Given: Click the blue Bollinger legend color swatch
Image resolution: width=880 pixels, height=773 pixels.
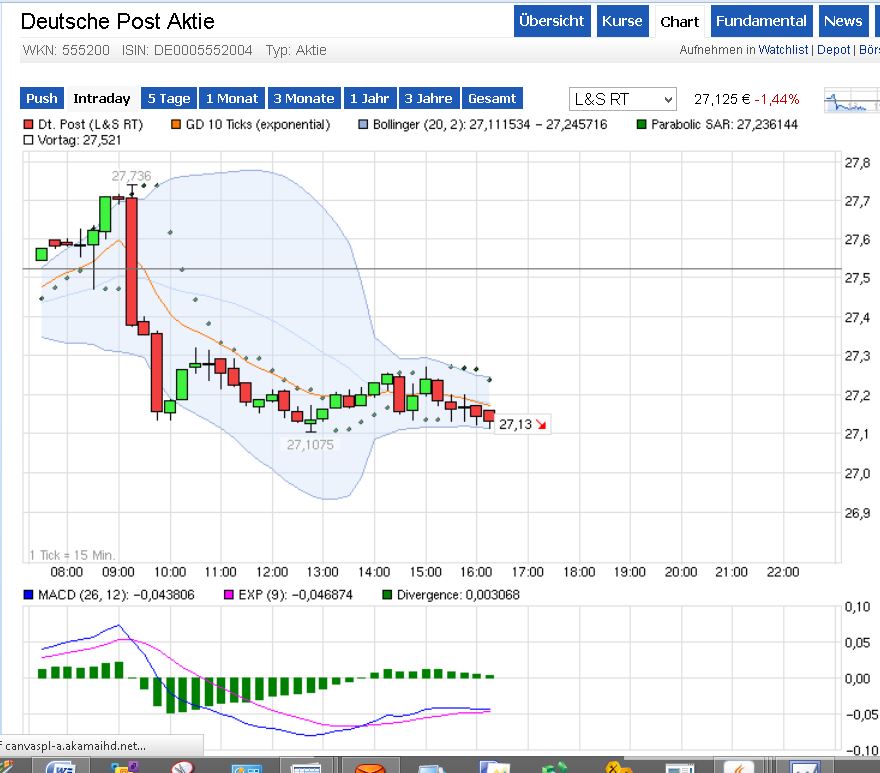Looking at the screenshot, I should point(363,125).
